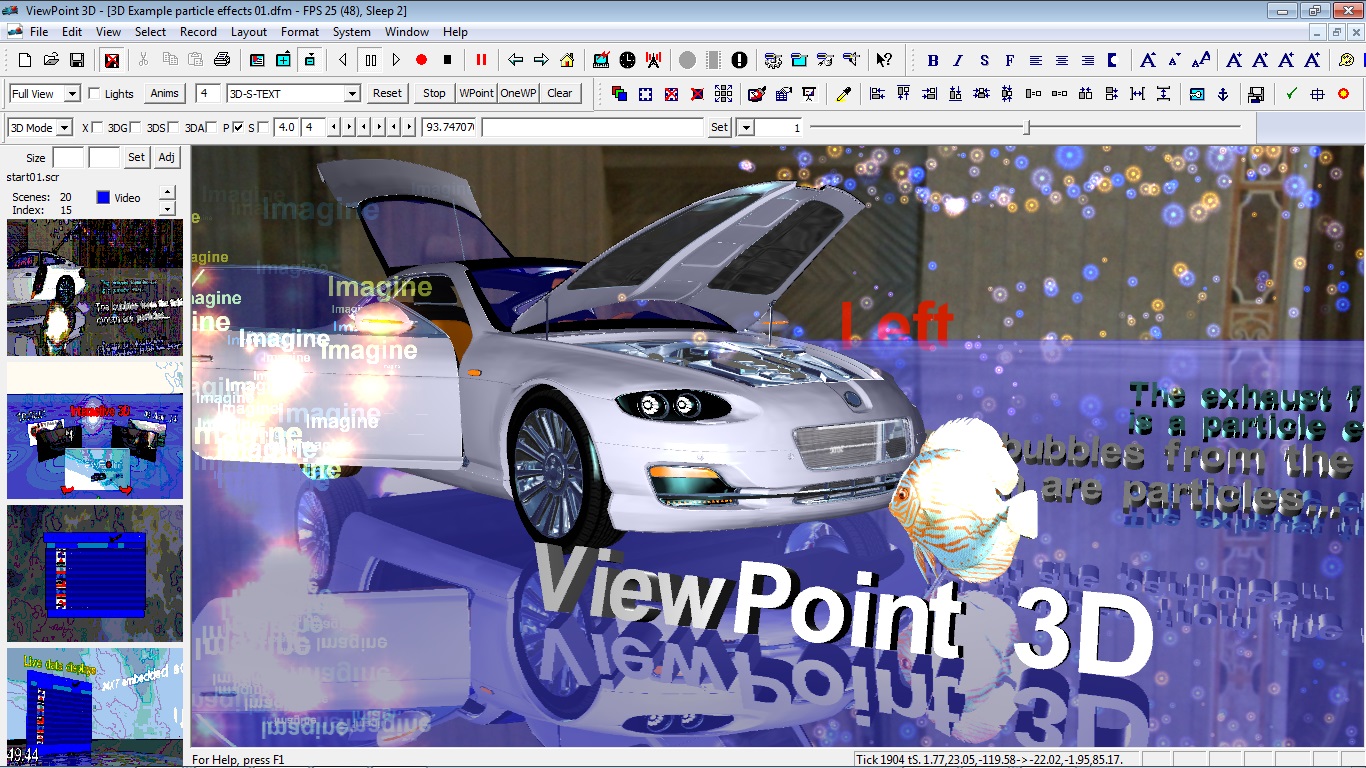Click the clock icon in the toolbar

click(x=627, y=60)
